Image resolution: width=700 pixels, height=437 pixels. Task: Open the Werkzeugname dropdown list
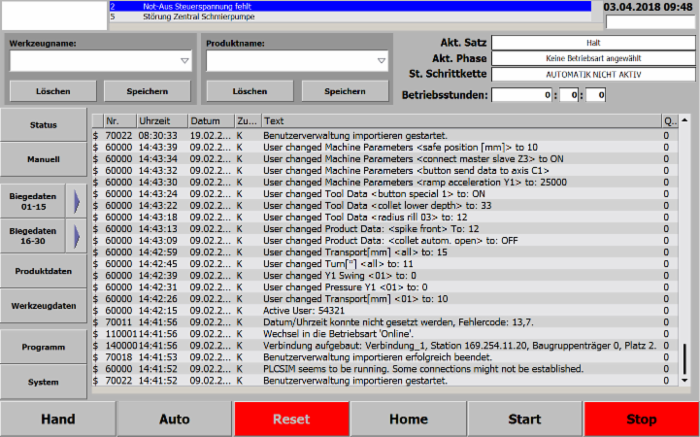[x=185, y=62]
